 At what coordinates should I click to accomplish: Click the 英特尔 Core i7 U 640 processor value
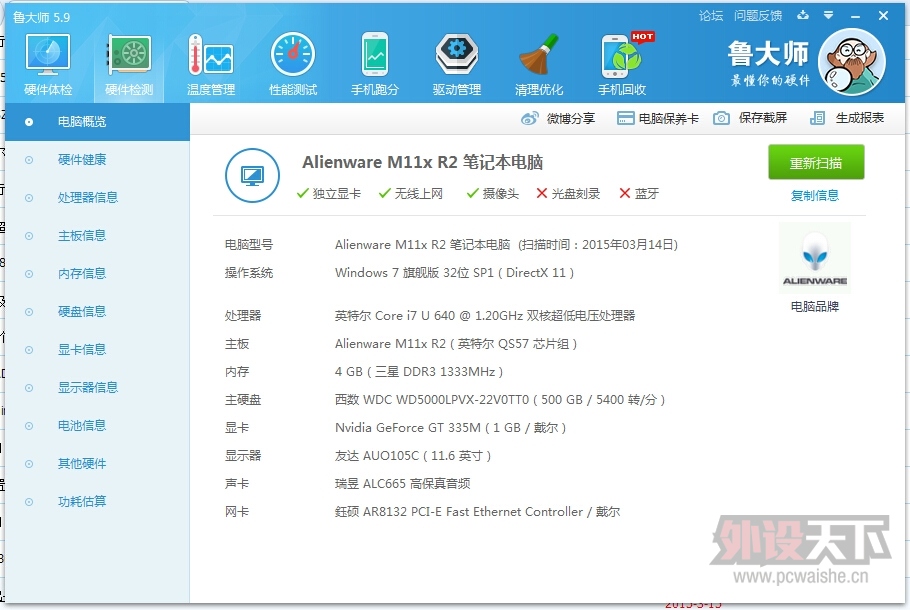[485, 316]
